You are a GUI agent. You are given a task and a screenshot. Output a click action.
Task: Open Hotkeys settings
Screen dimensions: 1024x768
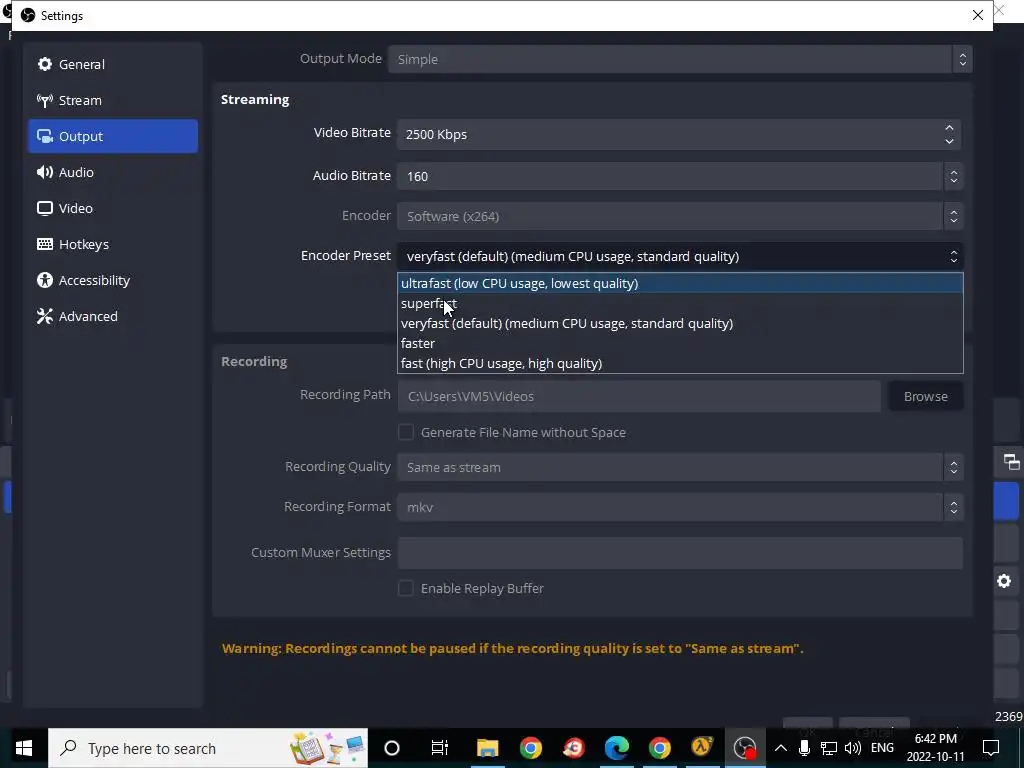[113, 244]
